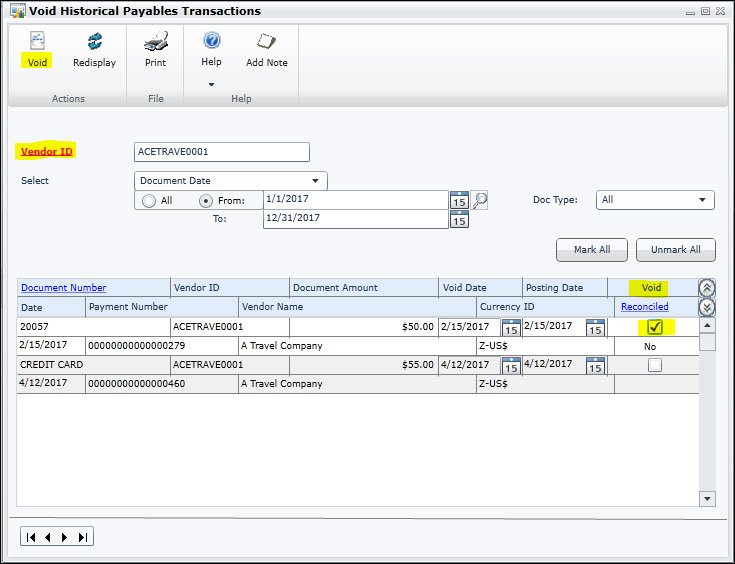735x564 pixels.
Task: Click the Redisplay icon
Action: (95, 41)
